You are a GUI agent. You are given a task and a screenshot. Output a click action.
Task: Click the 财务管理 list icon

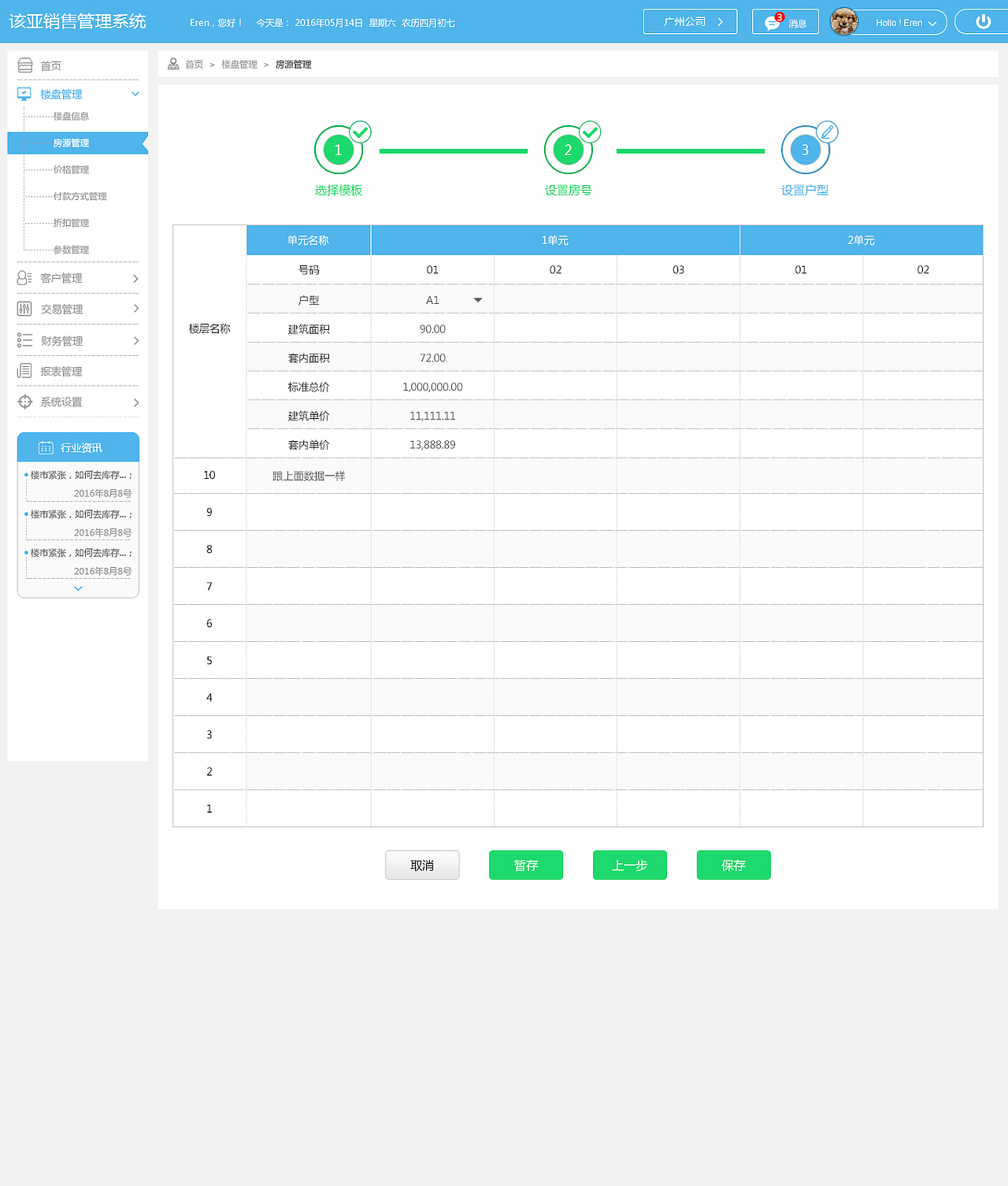point(24,340)
